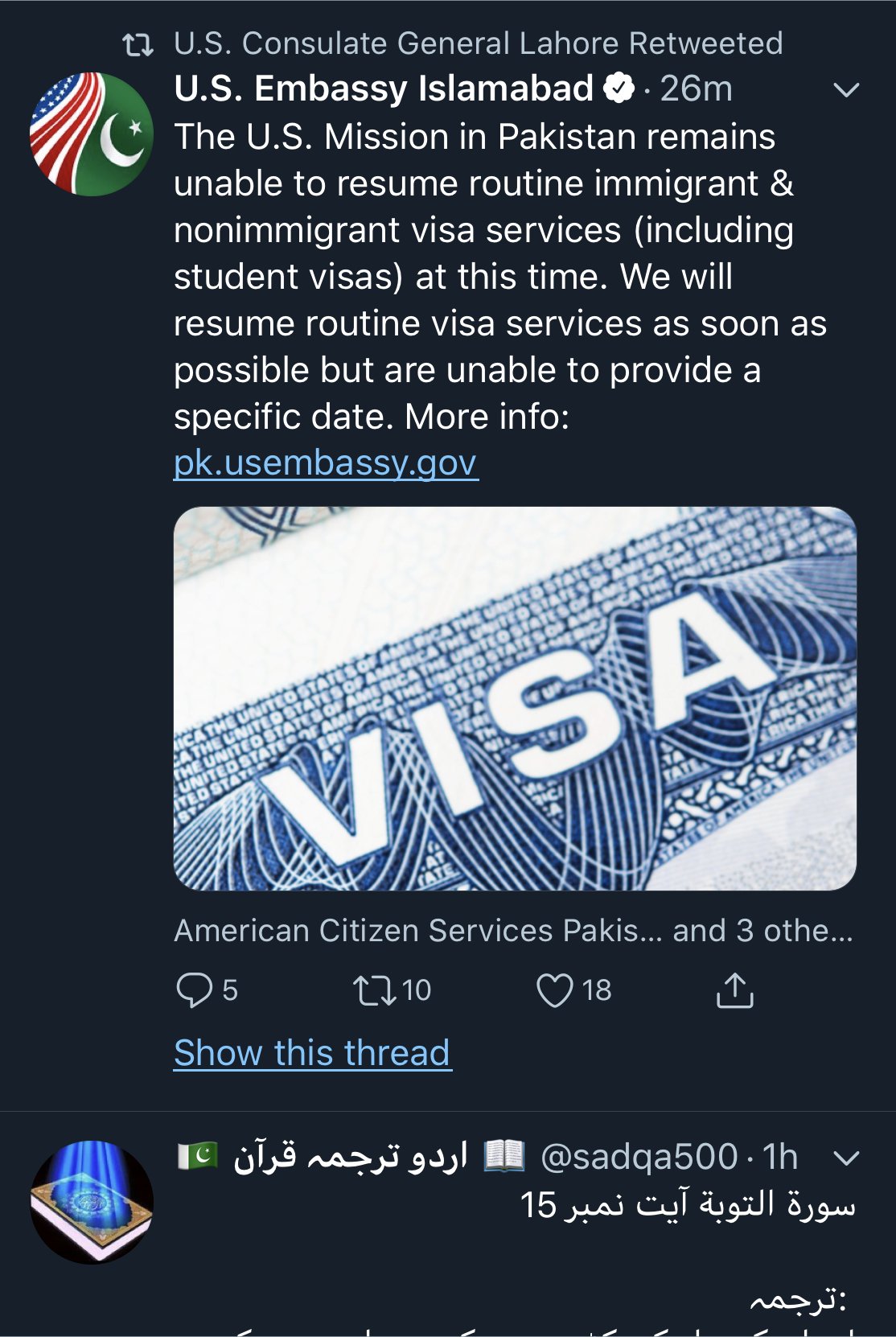Click Show this thread

[x=312, y=1053]
